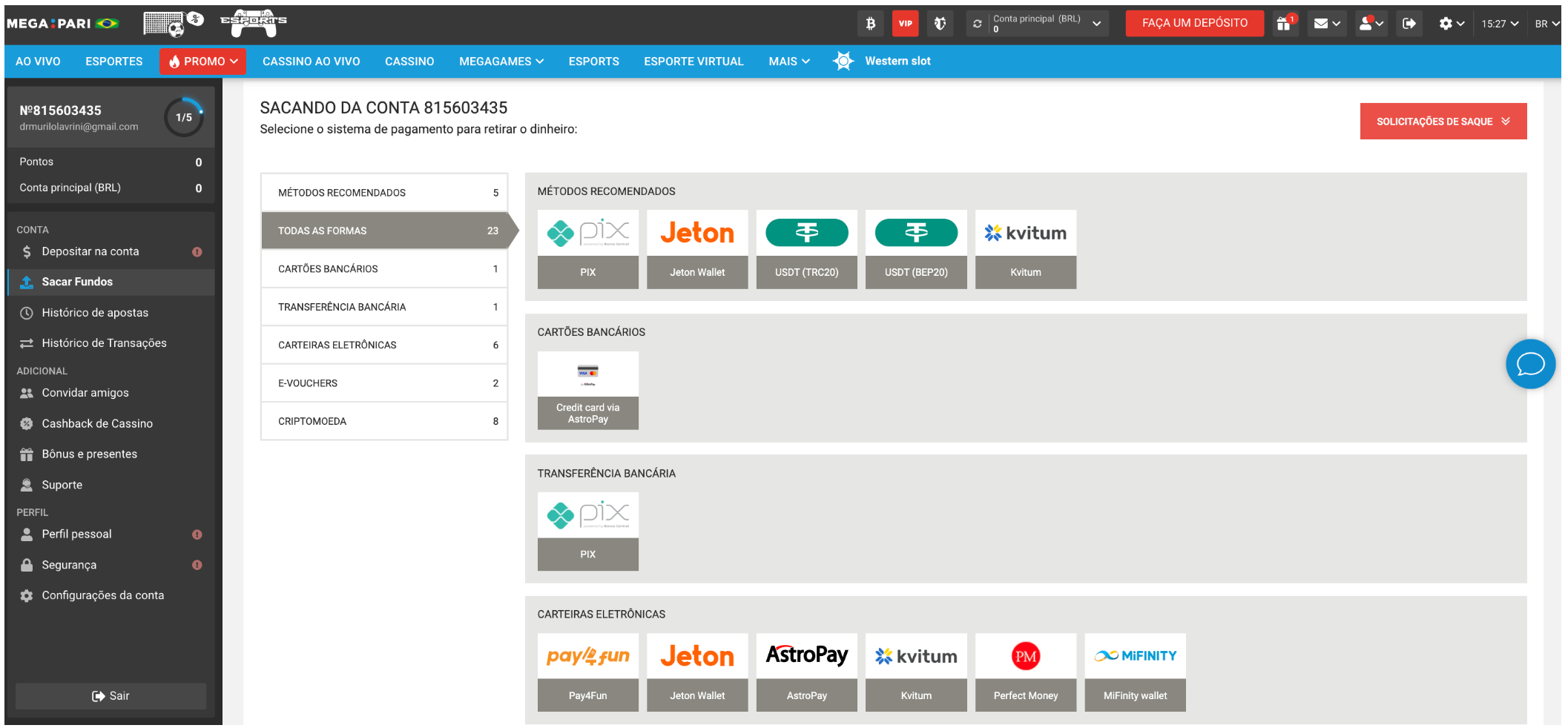The image size is (1568, 728).
Task: Go to CASSINO AO VIVO
Action: (311, 62)
